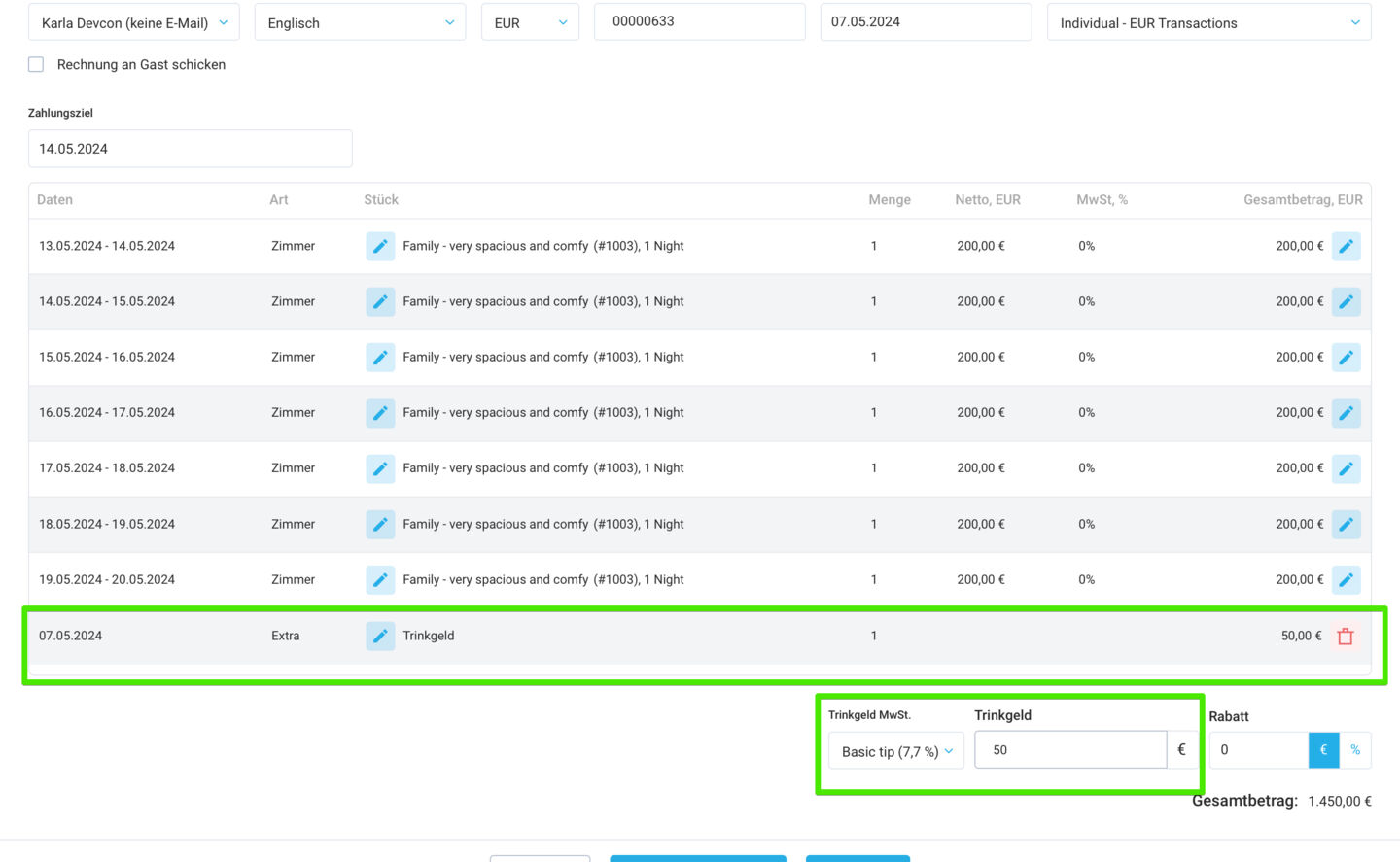Edit total amount for 16.05.2024 - 17.05.2024 row
Viewport: 1400px width, 862px height.
pyautogui.click(x=1346, y=413)
